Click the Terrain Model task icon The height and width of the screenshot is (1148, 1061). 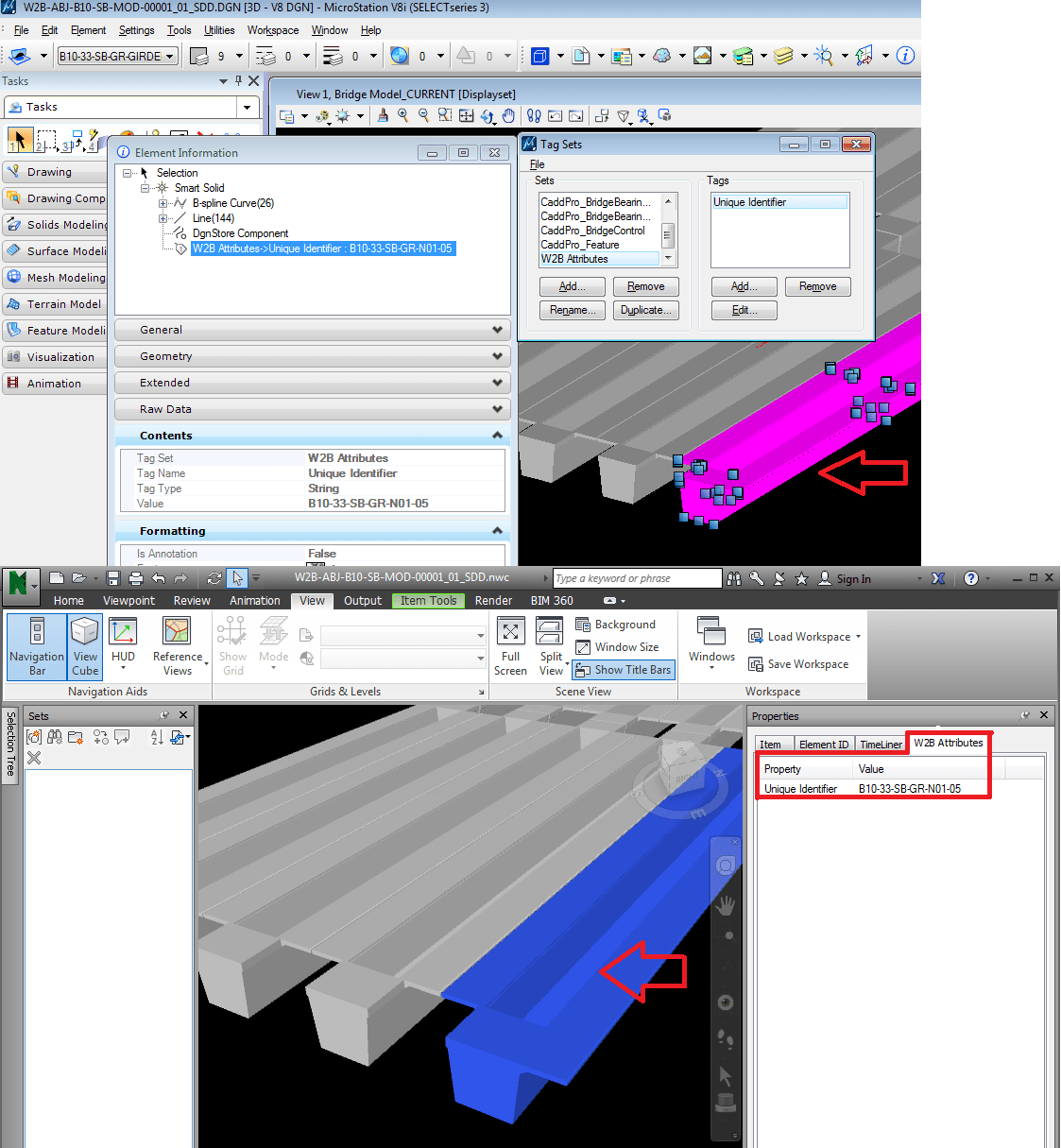13,303
